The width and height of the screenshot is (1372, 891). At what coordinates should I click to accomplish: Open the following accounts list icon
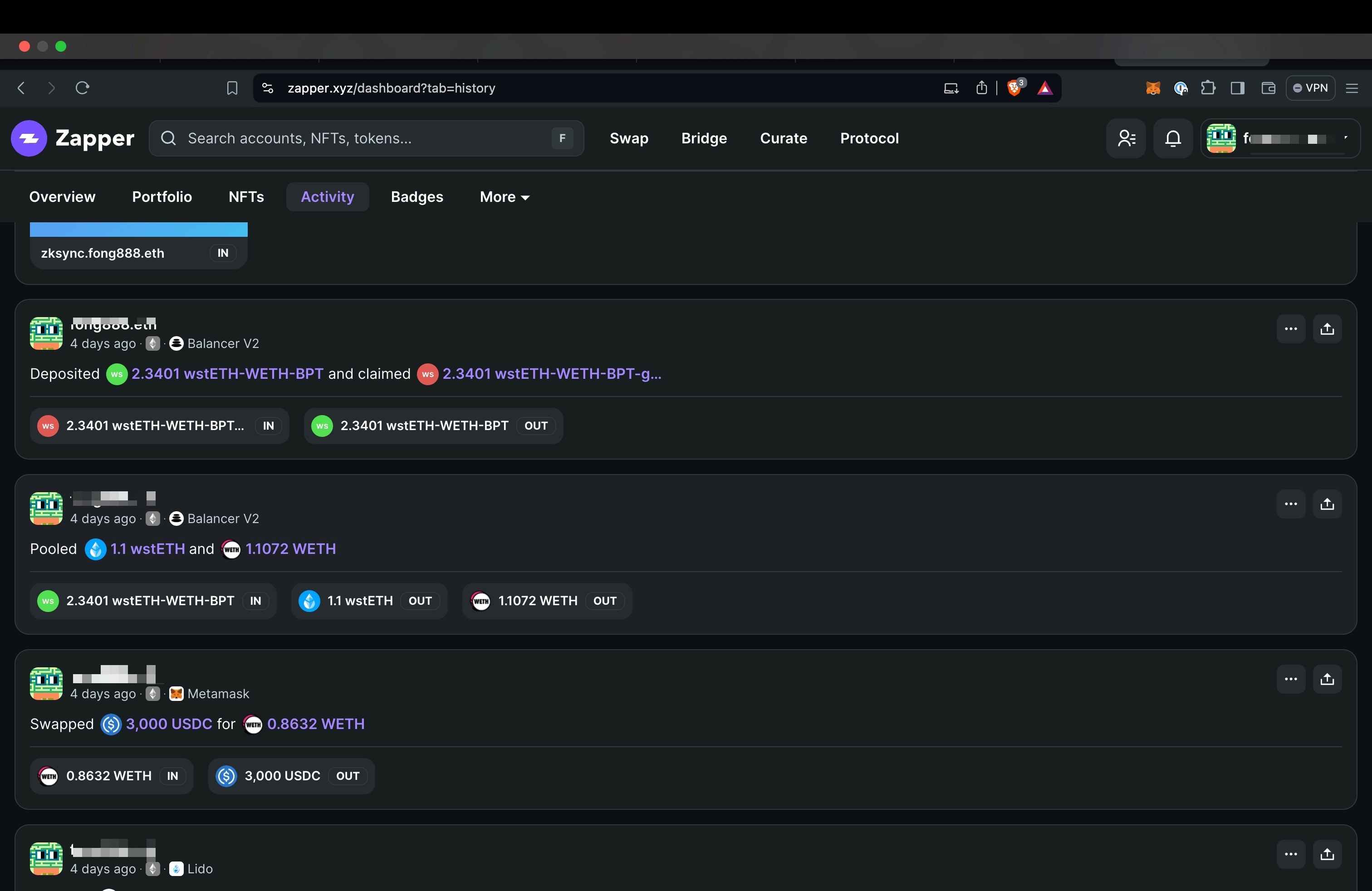coord(1126,138)
